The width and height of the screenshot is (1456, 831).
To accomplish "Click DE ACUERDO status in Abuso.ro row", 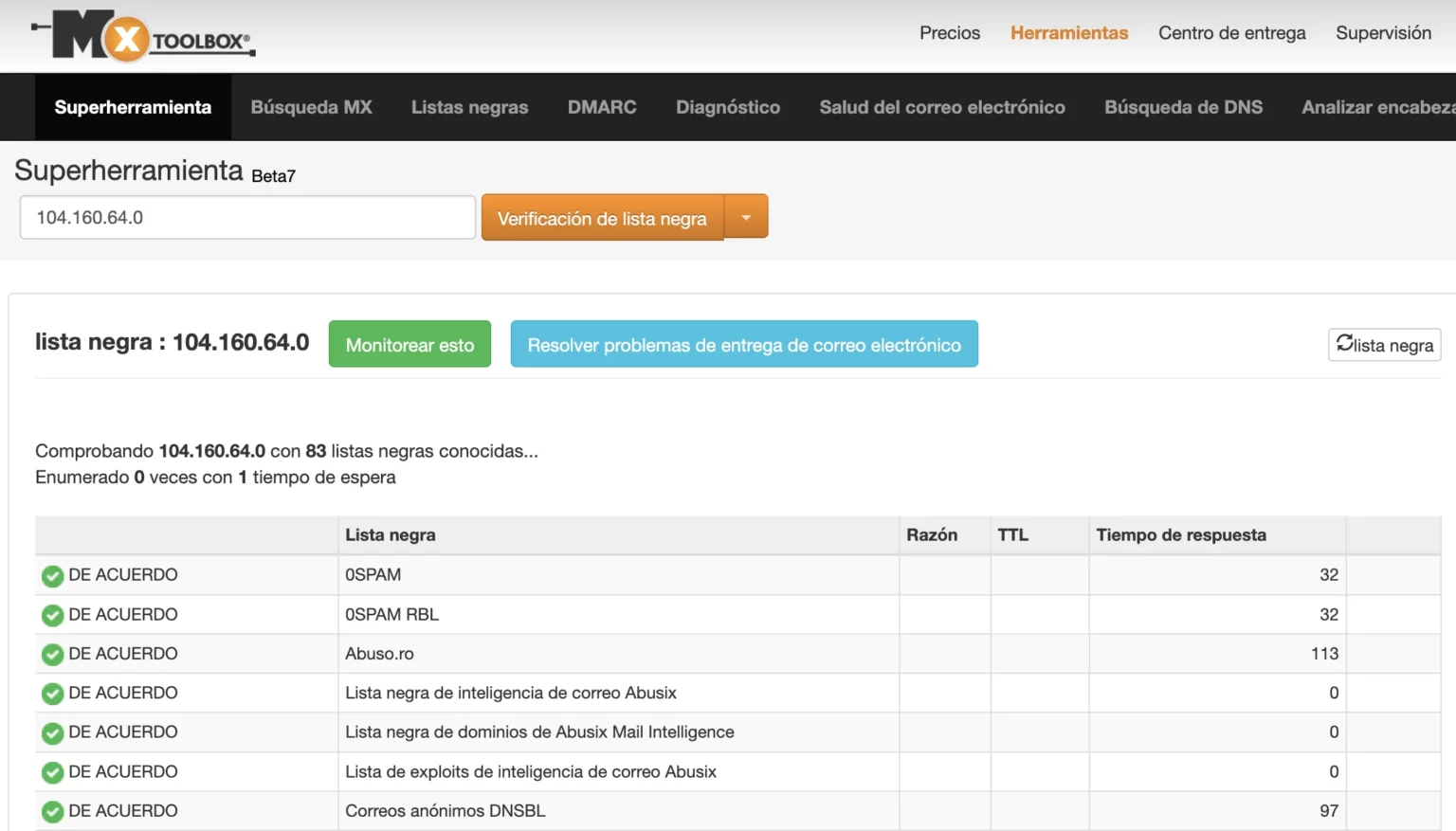I will [x=123, y=654].
